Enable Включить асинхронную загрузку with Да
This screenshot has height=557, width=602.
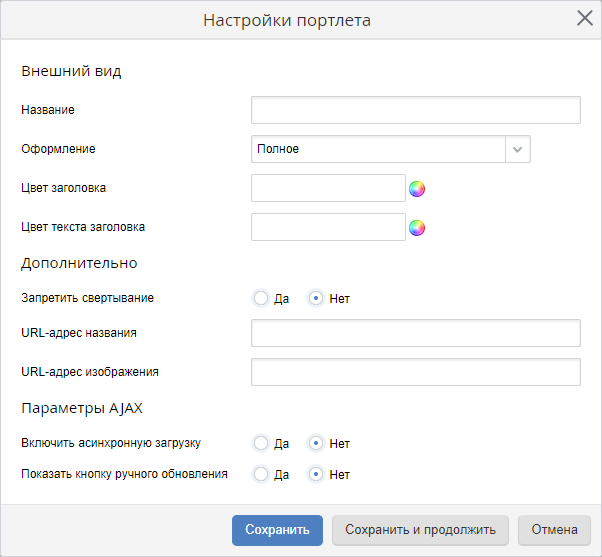click(261, 443)
